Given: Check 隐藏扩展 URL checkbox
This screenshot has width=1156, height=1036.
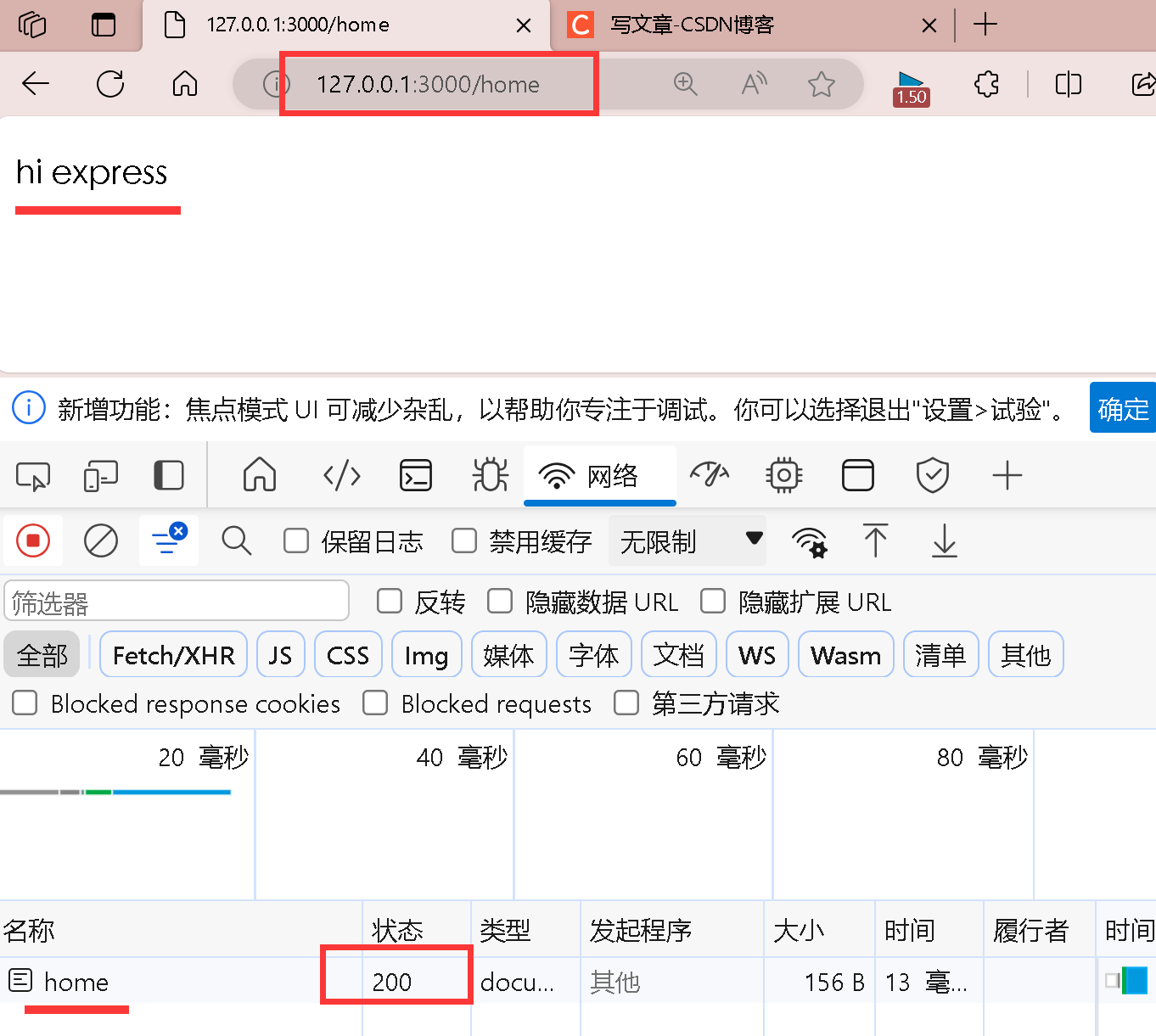Looking at the screenshot, I should 713,601.
